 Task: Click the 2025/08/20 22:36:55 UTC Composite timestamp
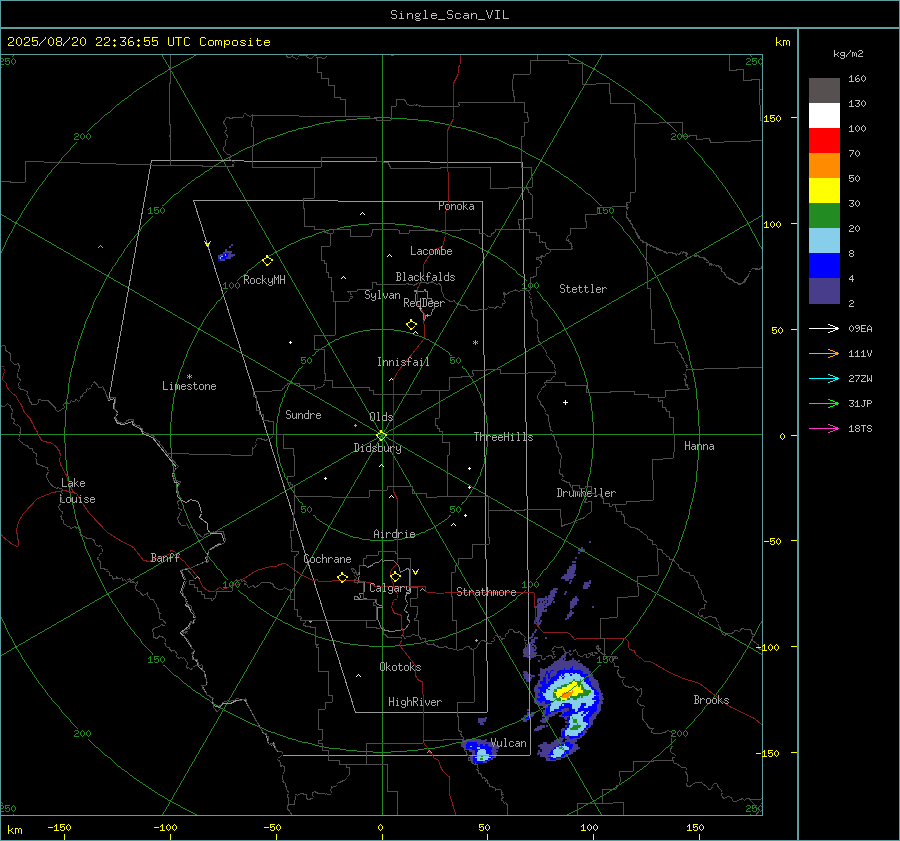click(x=138, y=42)
